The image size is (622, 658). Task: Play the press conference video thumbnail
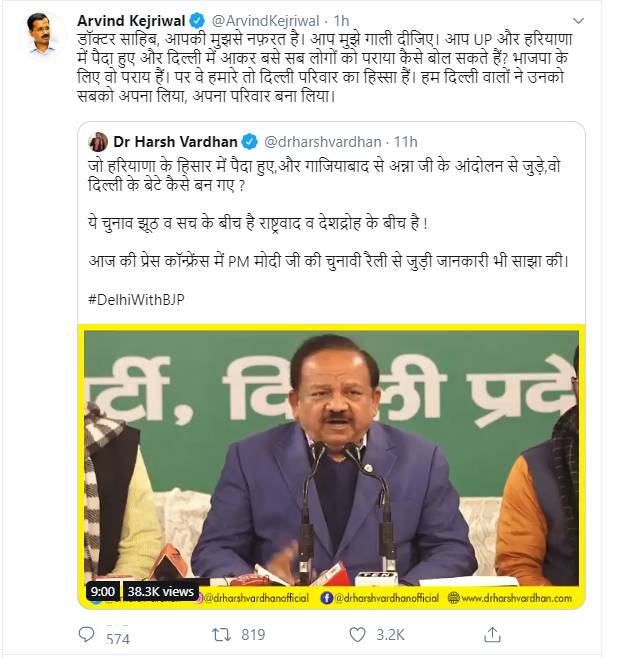click(x=332, y=466)
